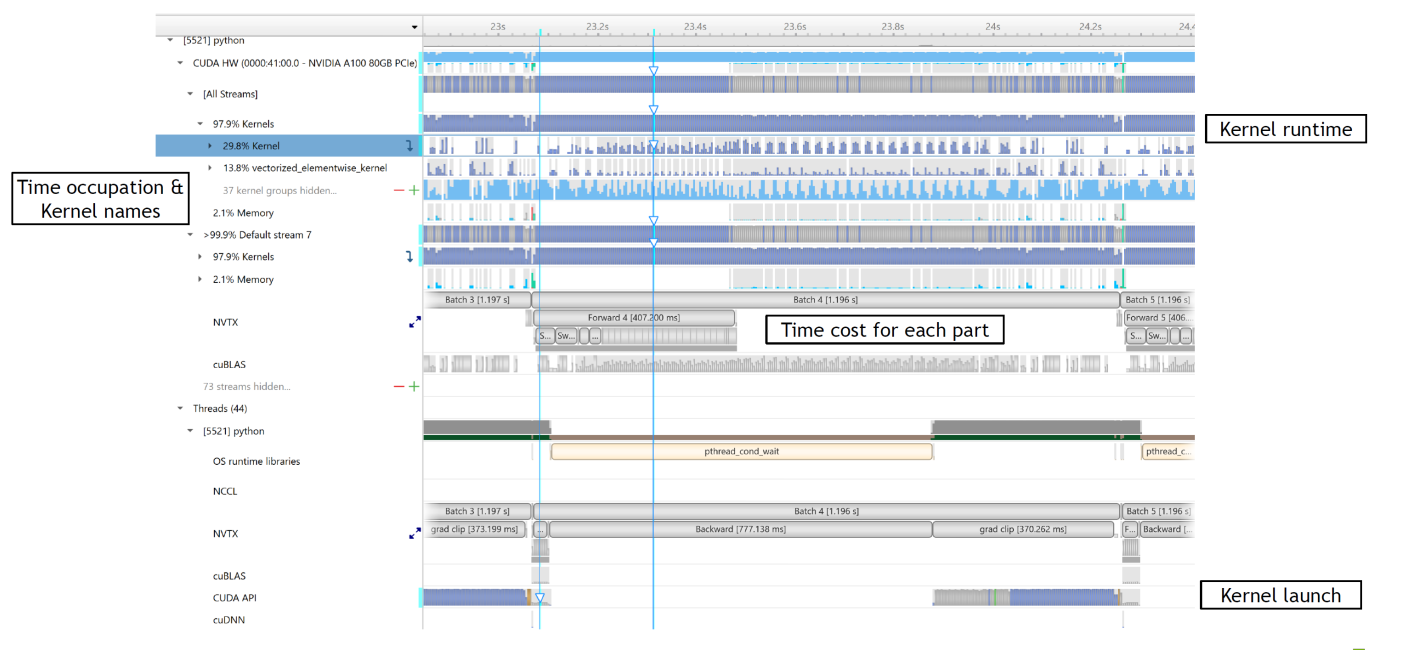Click the 23.4s mark on the time ruler
Viewport: 1405px width, 650px height.
point(695,27)
